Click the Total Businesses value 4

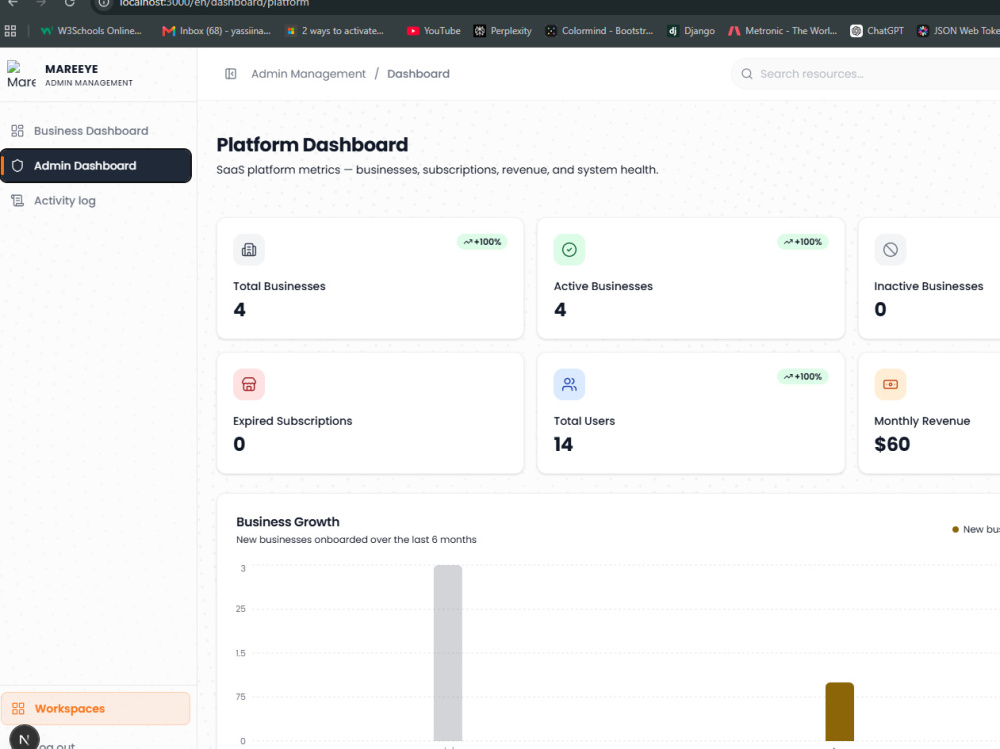(240, 309)
